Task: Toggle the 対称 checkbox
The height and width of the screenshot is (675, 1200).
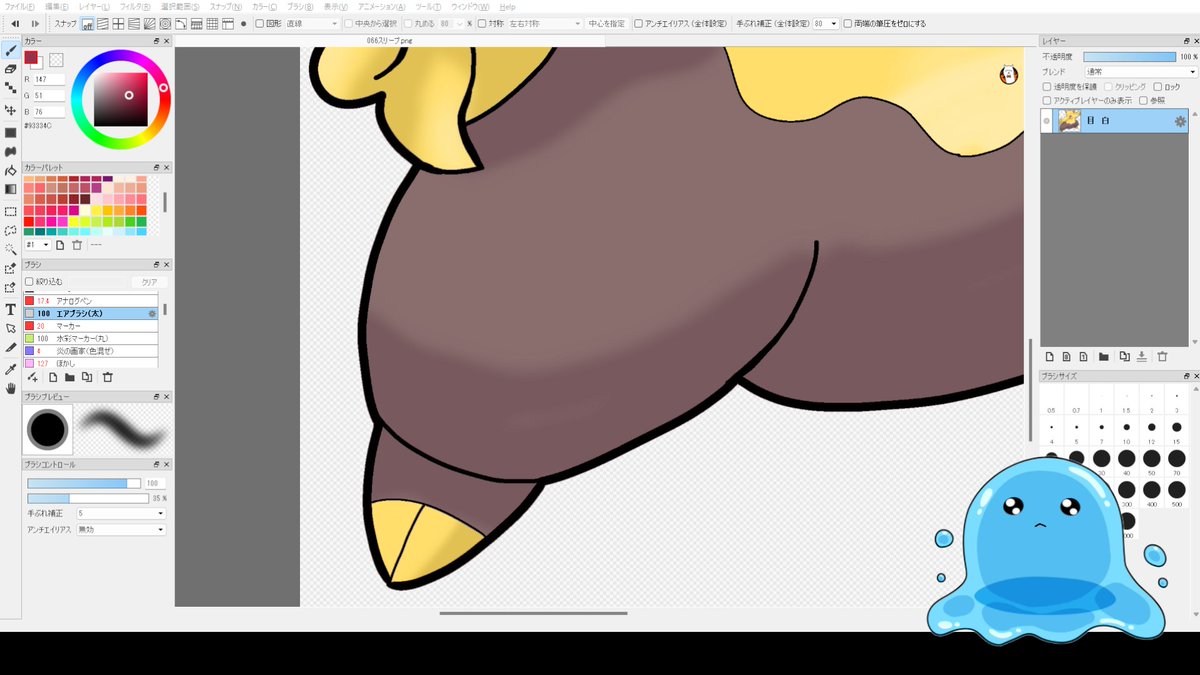Action: coord(483,23)
